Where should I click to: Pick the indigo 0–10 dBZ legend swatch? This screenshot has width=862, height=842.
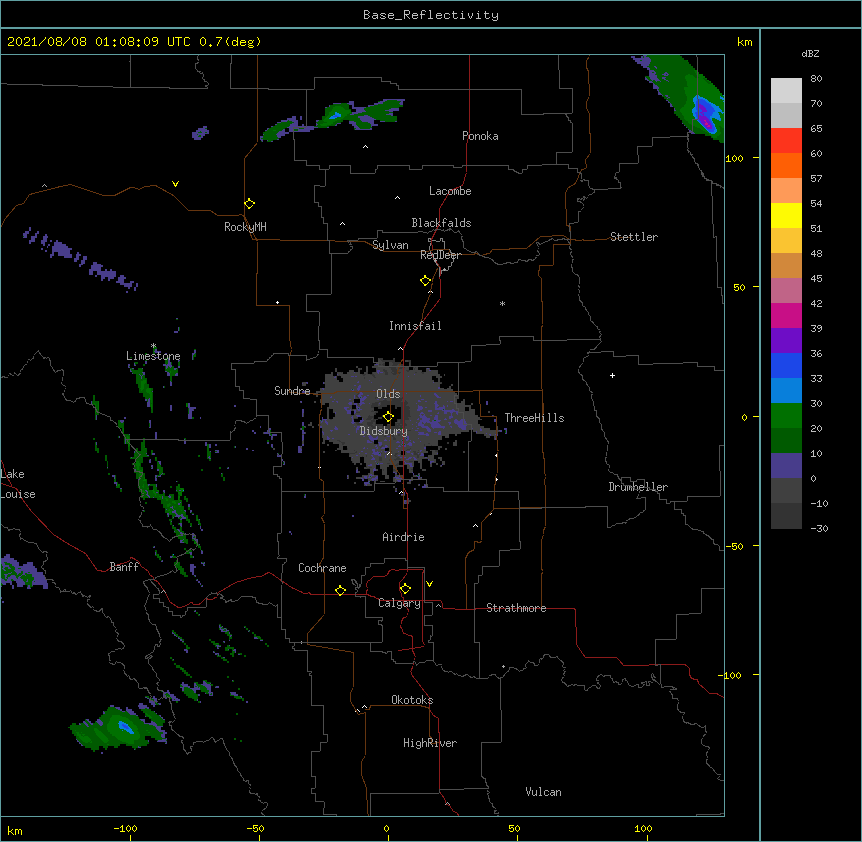pos(786,466)
